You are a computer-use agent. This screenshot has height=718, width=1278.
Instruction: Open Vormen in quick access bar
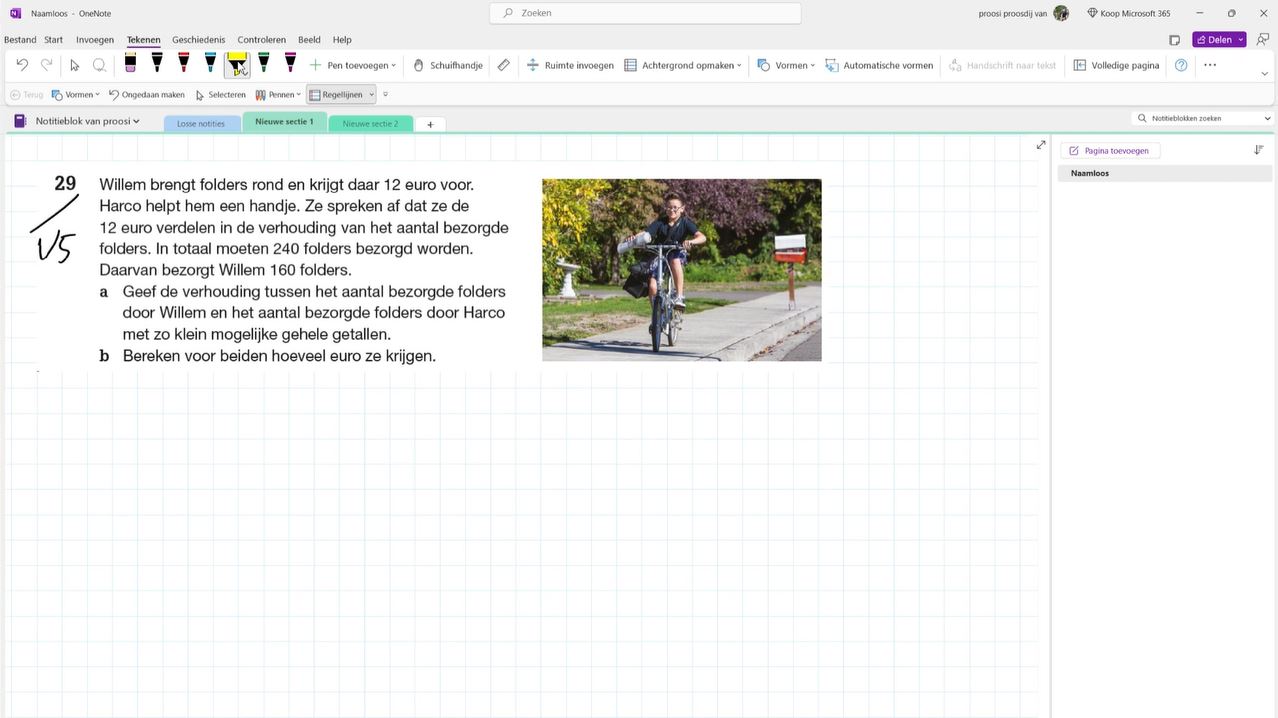76,95
